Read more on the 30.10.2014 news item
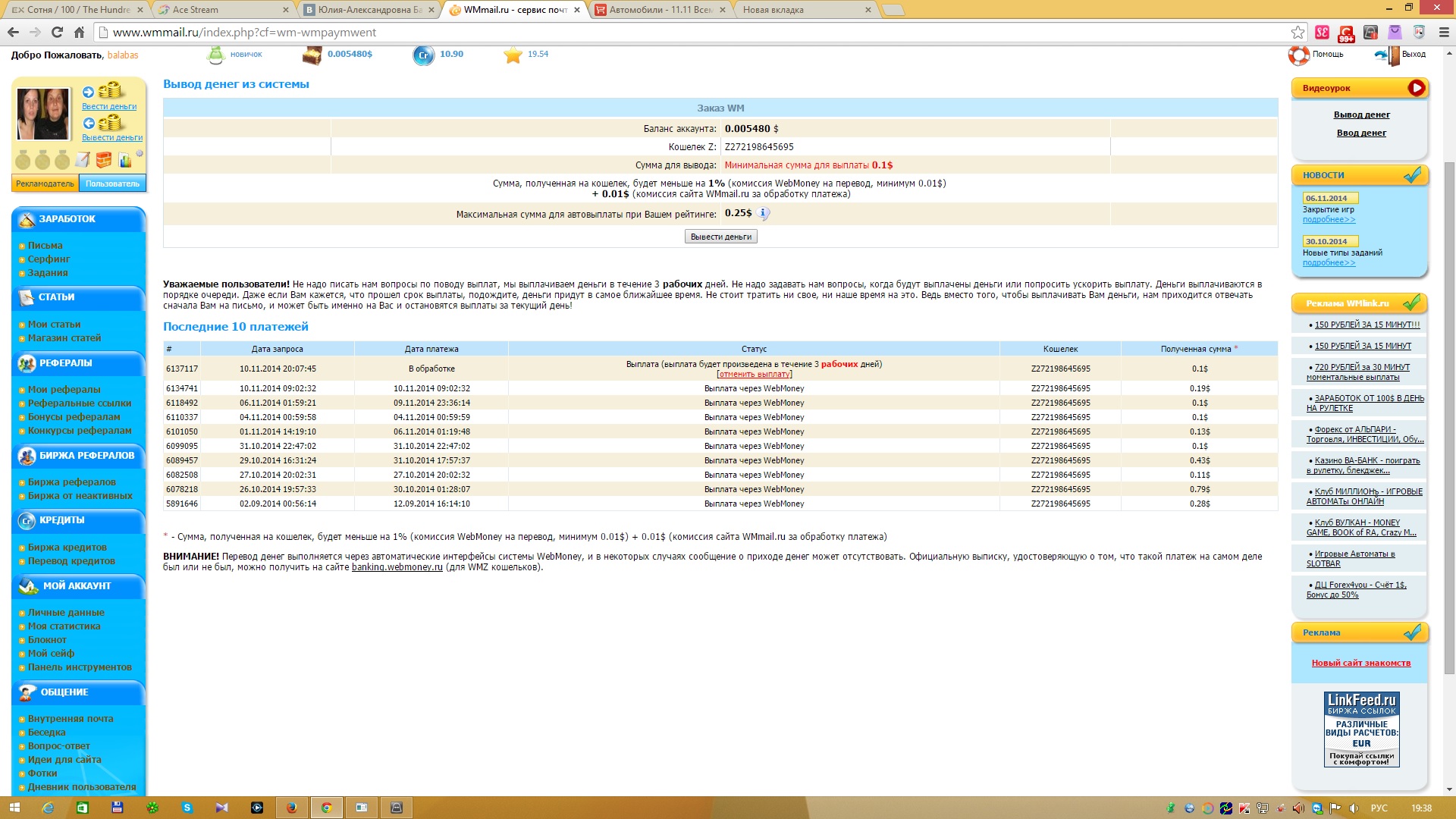Image resolution: width=1456 pixels, height=819 pixels. 1329,263
